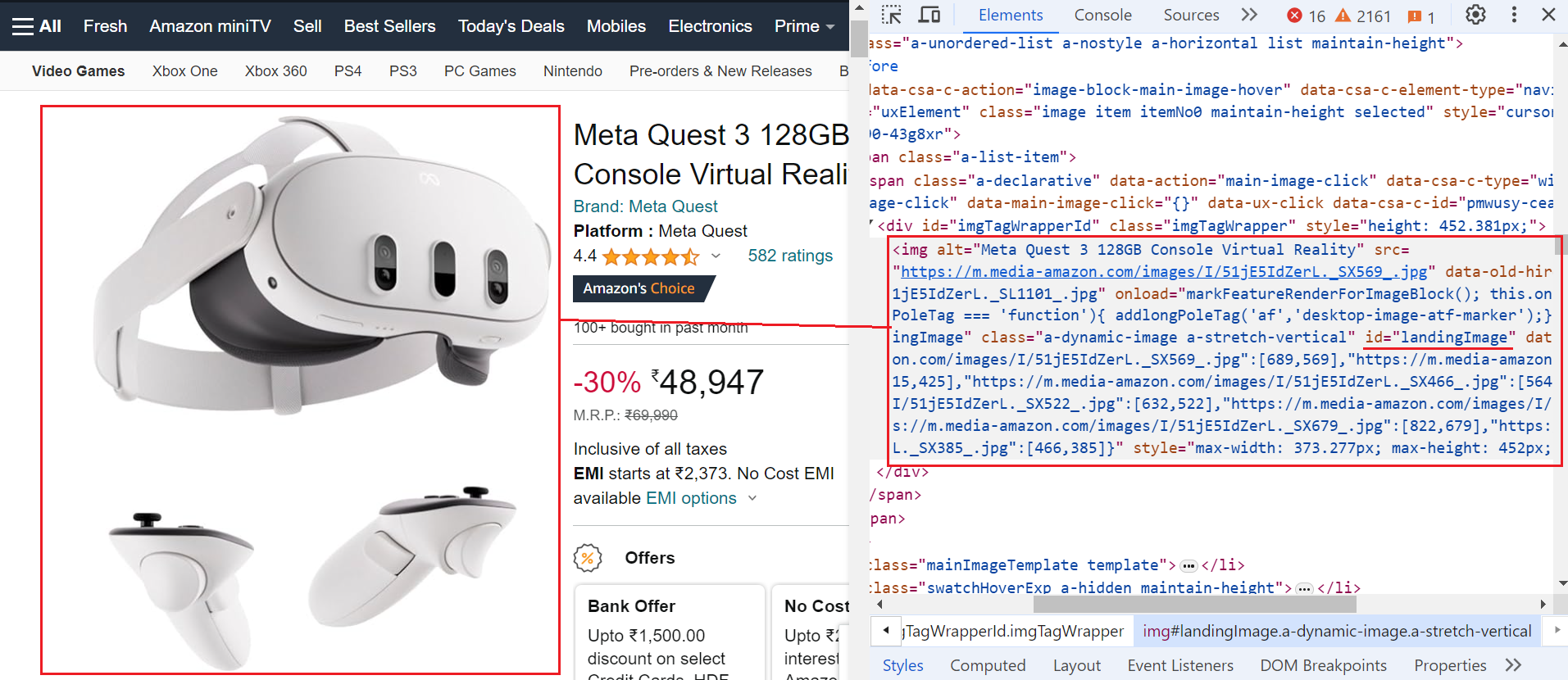Toggle the device toolbar icon
This screenshot has height=680, width=1568.
[x=929, y=15]
